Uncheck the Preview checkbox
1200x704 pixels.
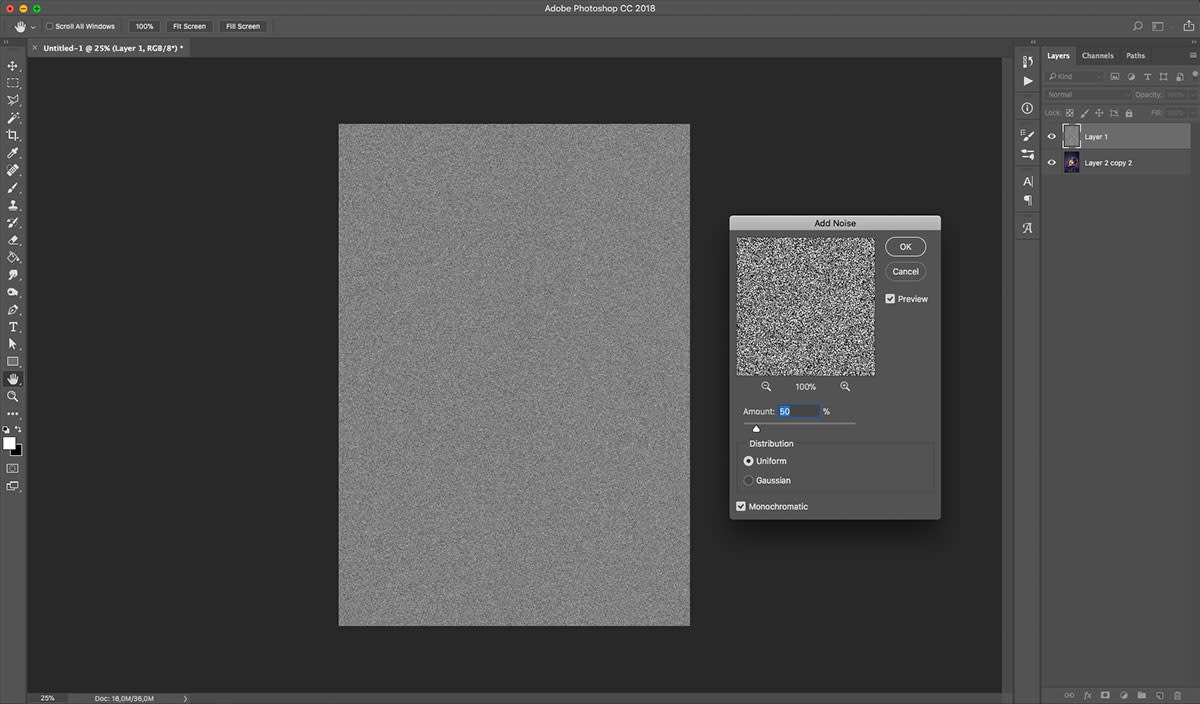click(x=890, y=299)
